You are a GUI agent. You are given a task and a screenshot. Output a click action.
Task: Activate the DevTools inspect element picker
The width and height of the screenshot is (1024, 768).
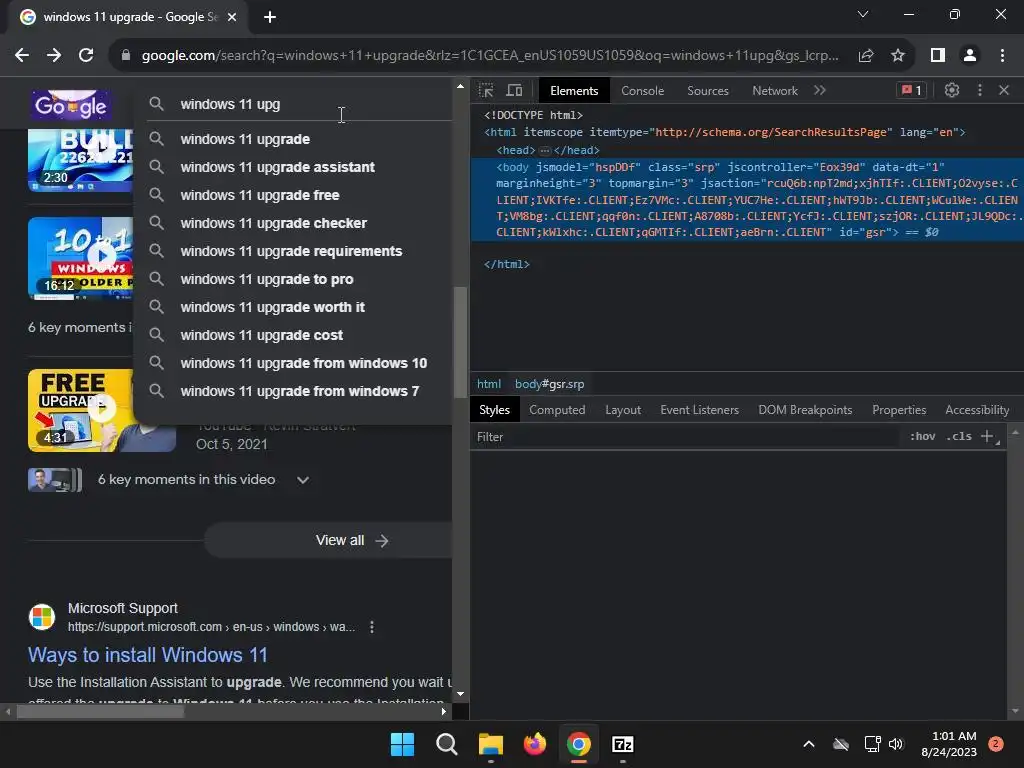click(x=486, y=90)
